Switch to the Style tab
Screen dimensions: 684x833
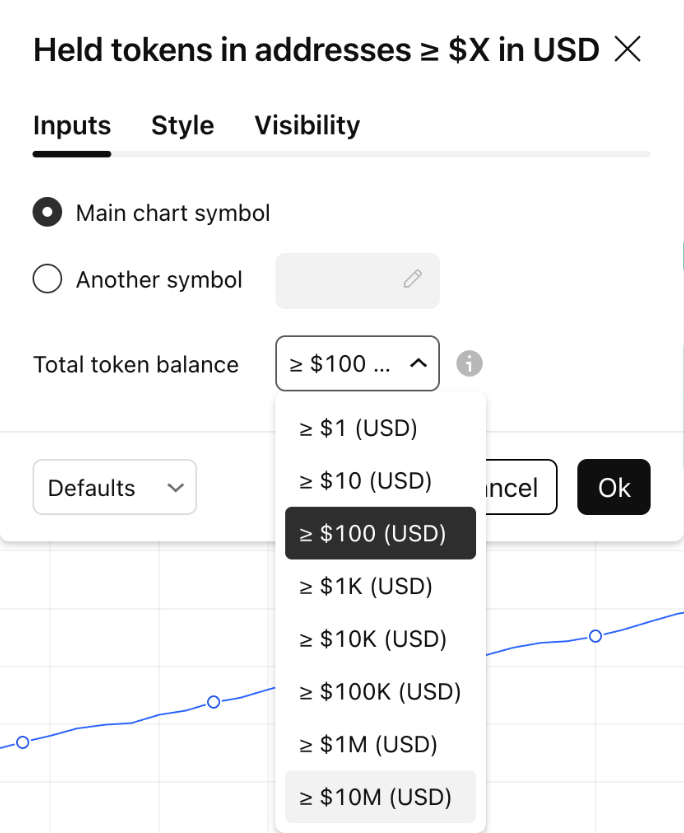pyautogui.click(x=182, y=126)
